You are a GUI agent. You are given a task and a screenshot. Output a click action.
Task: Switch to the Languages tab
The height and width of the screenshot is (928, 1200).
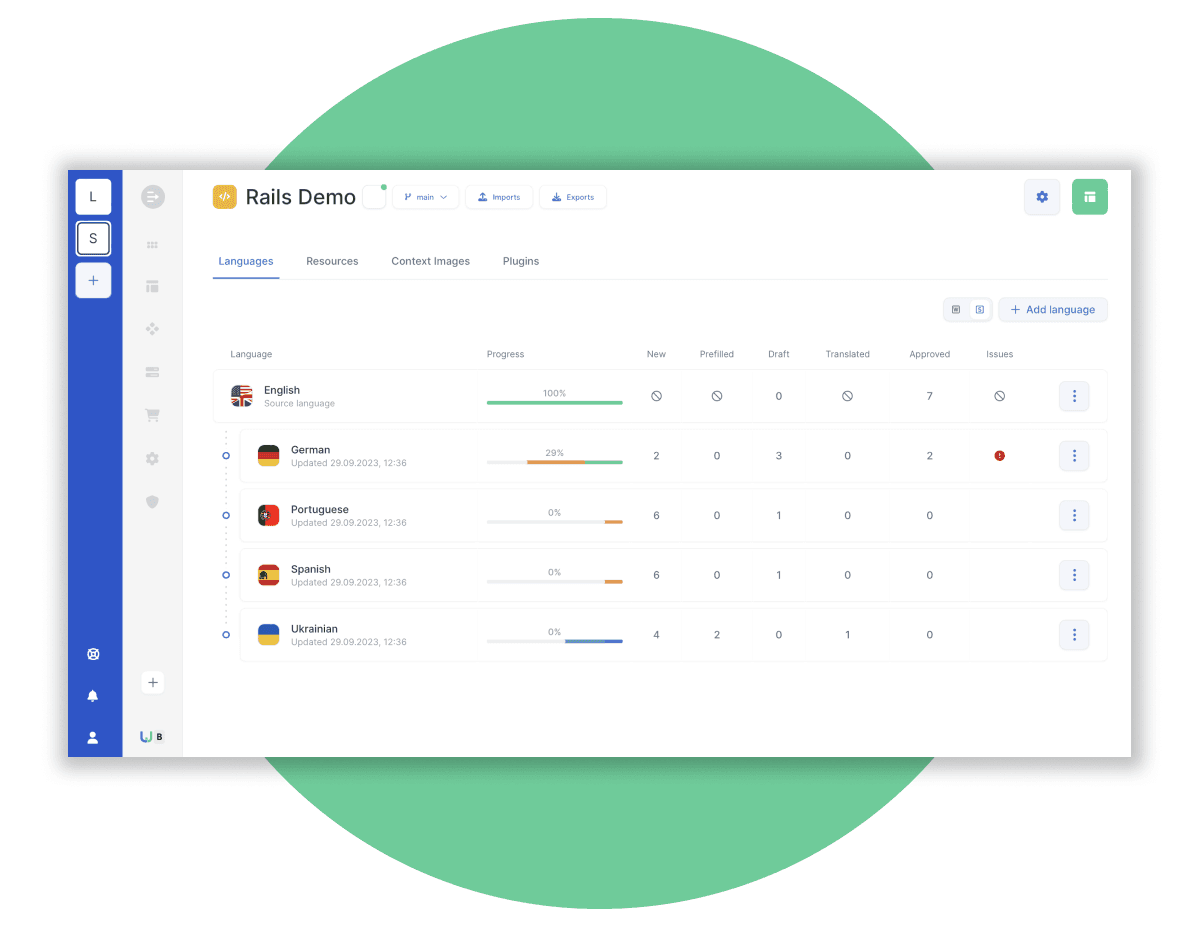(246, 261)
